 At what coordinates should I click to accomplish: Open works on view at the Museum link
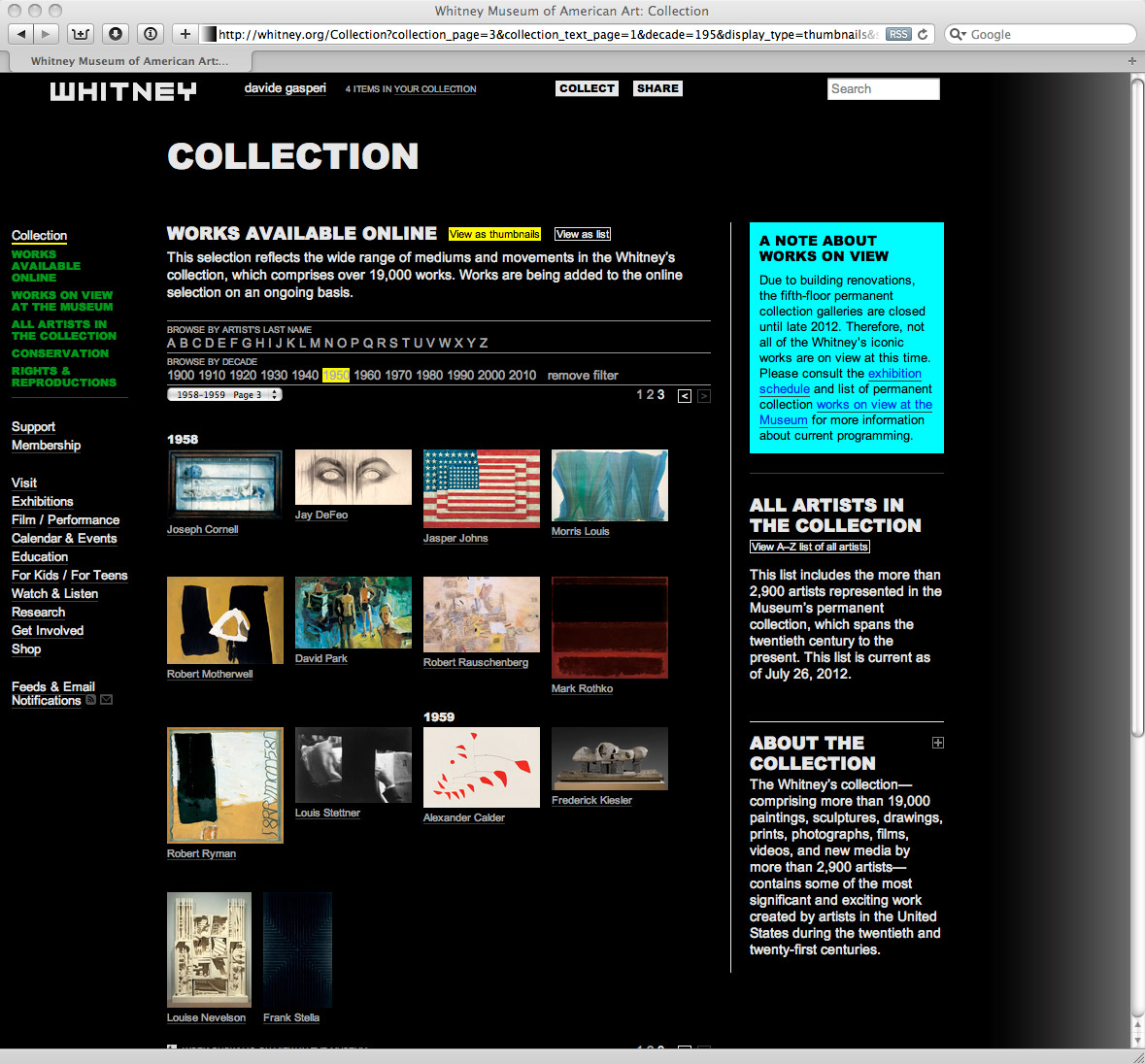pos(846,413)
